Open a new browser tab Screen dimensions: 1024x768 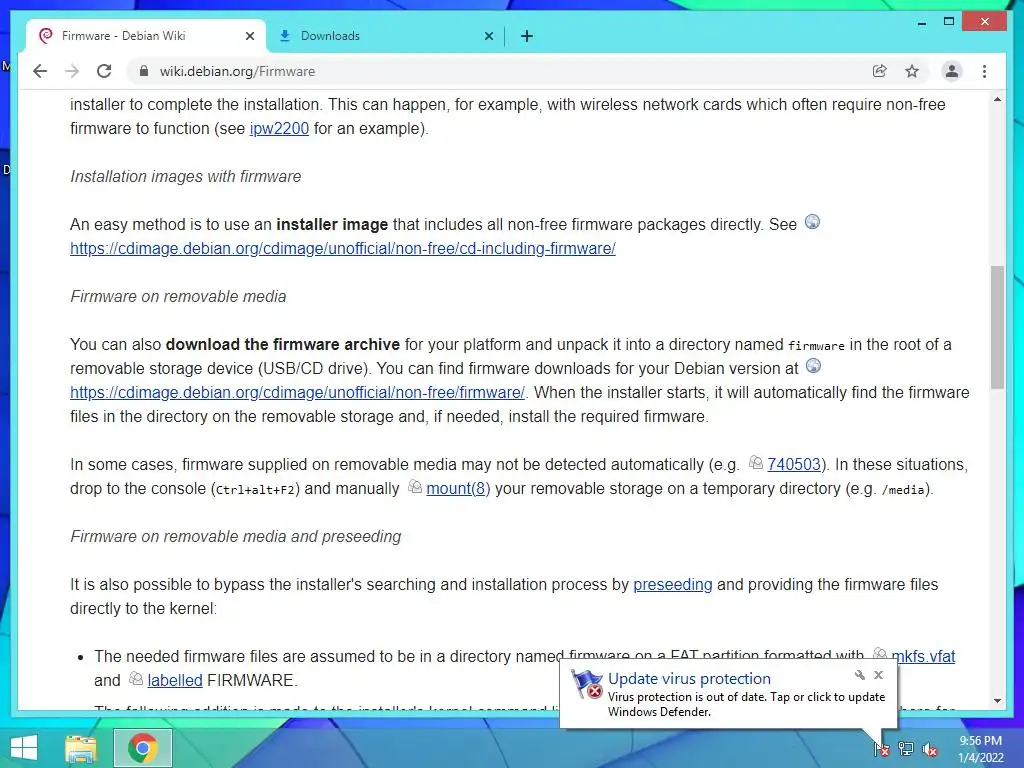point(527,37)
